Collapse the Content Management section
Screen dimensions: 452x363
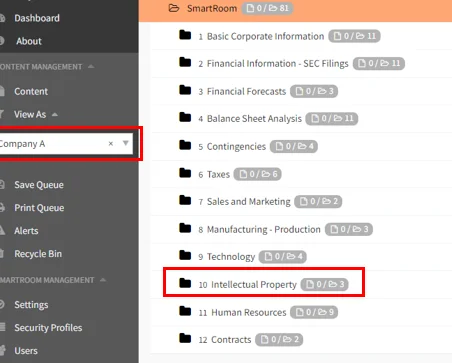(x=91, y=67)
